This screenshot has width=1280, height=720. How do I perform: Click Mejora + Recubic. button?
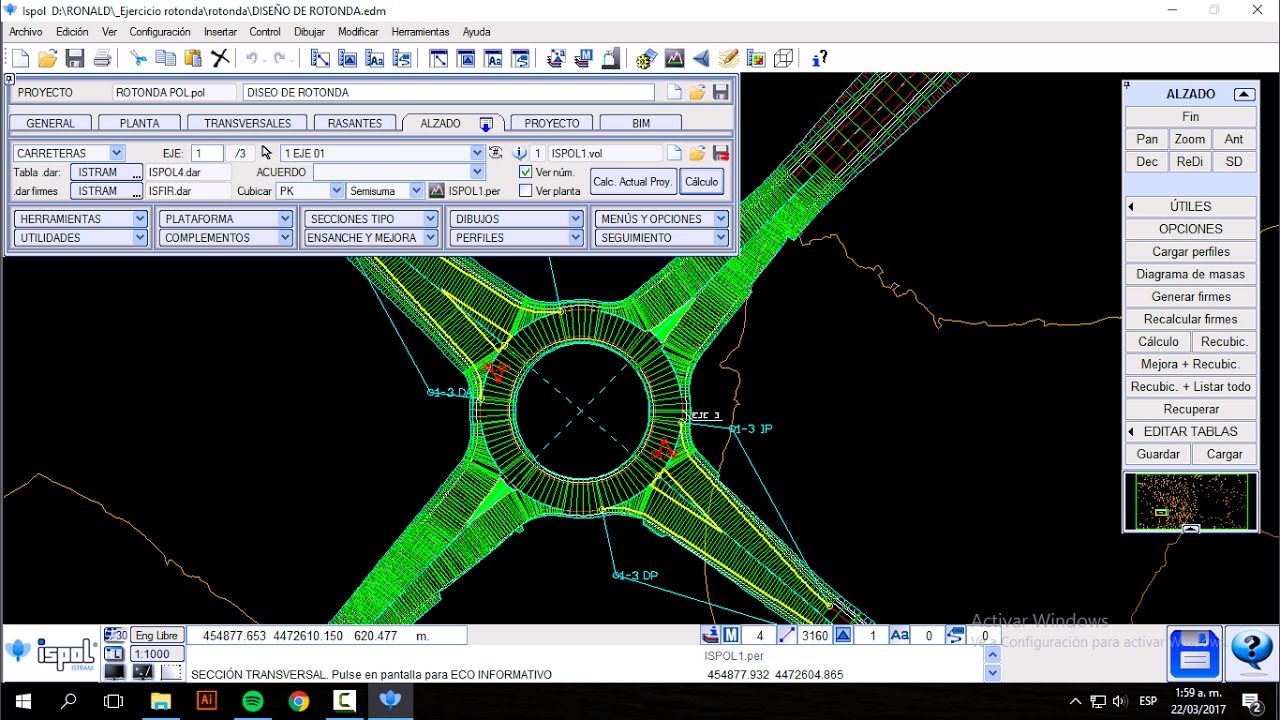point(1190,364)
